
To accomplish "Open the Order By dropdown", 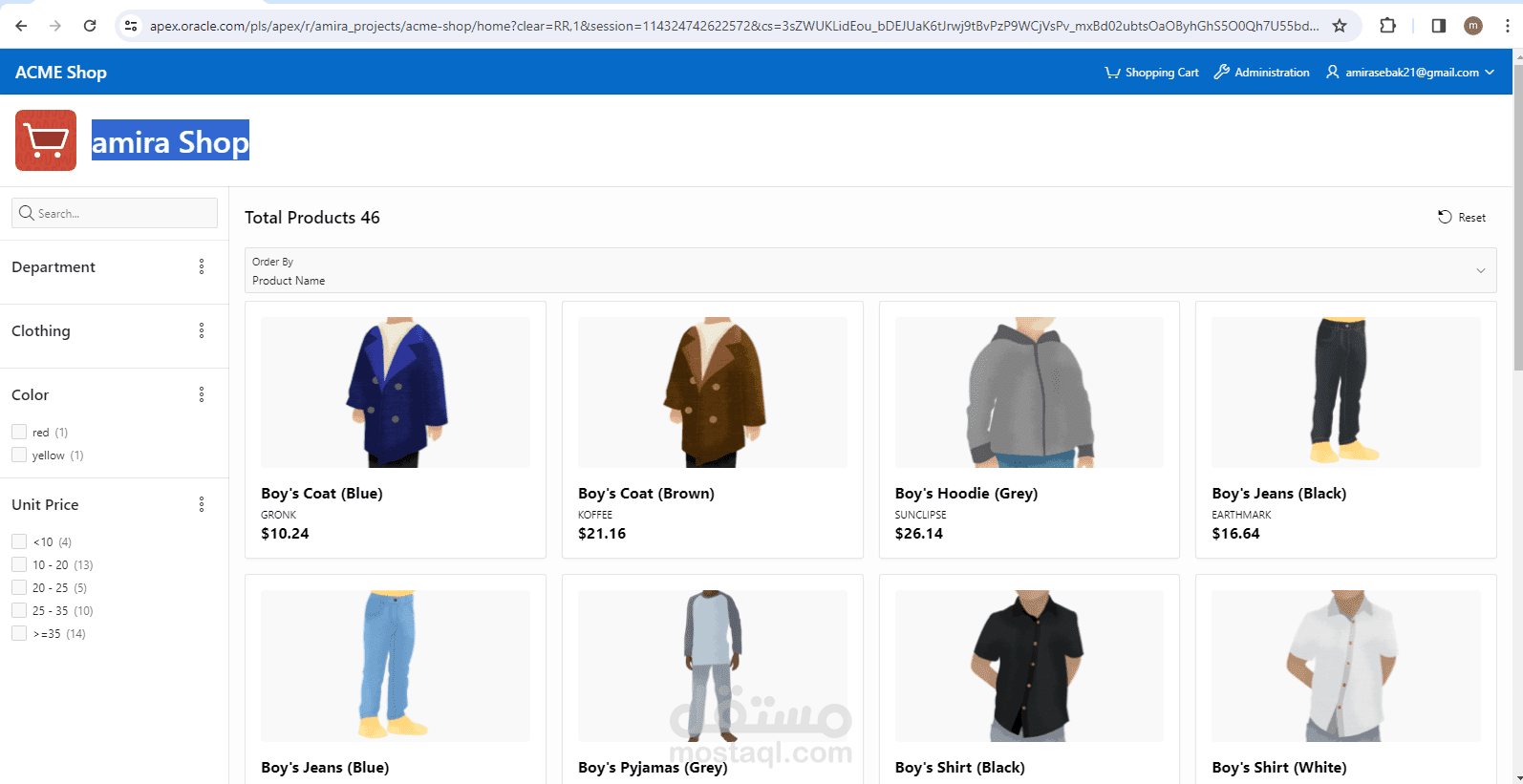I will pos(870,270).
